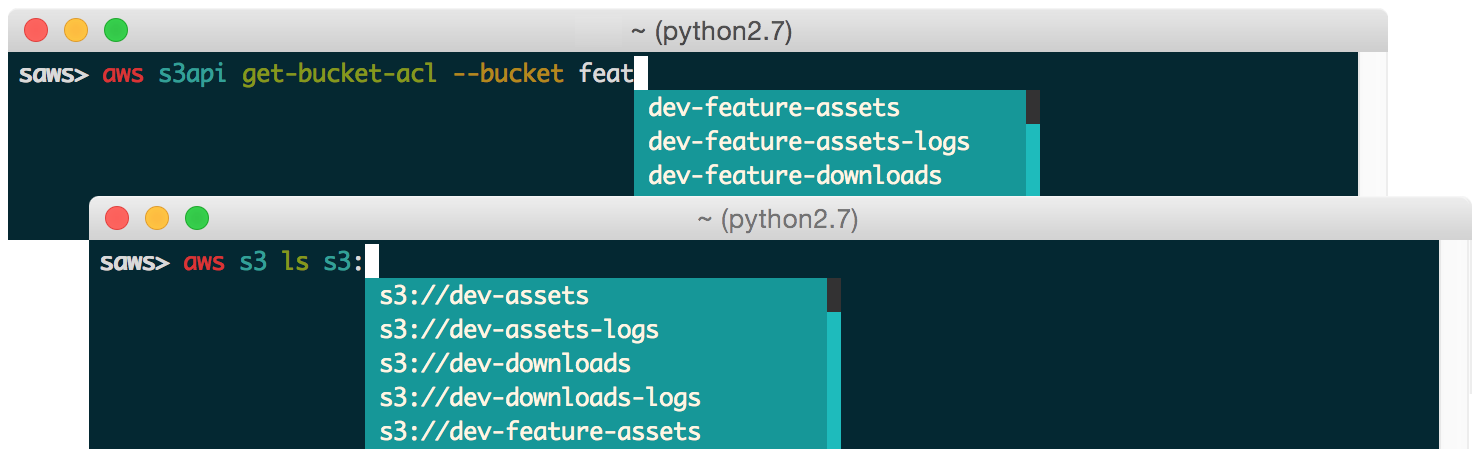Screen dimensions: 1482x466
Task: Click scrollbar of front window s3 completion menu
Action: (x=834, y=363)
